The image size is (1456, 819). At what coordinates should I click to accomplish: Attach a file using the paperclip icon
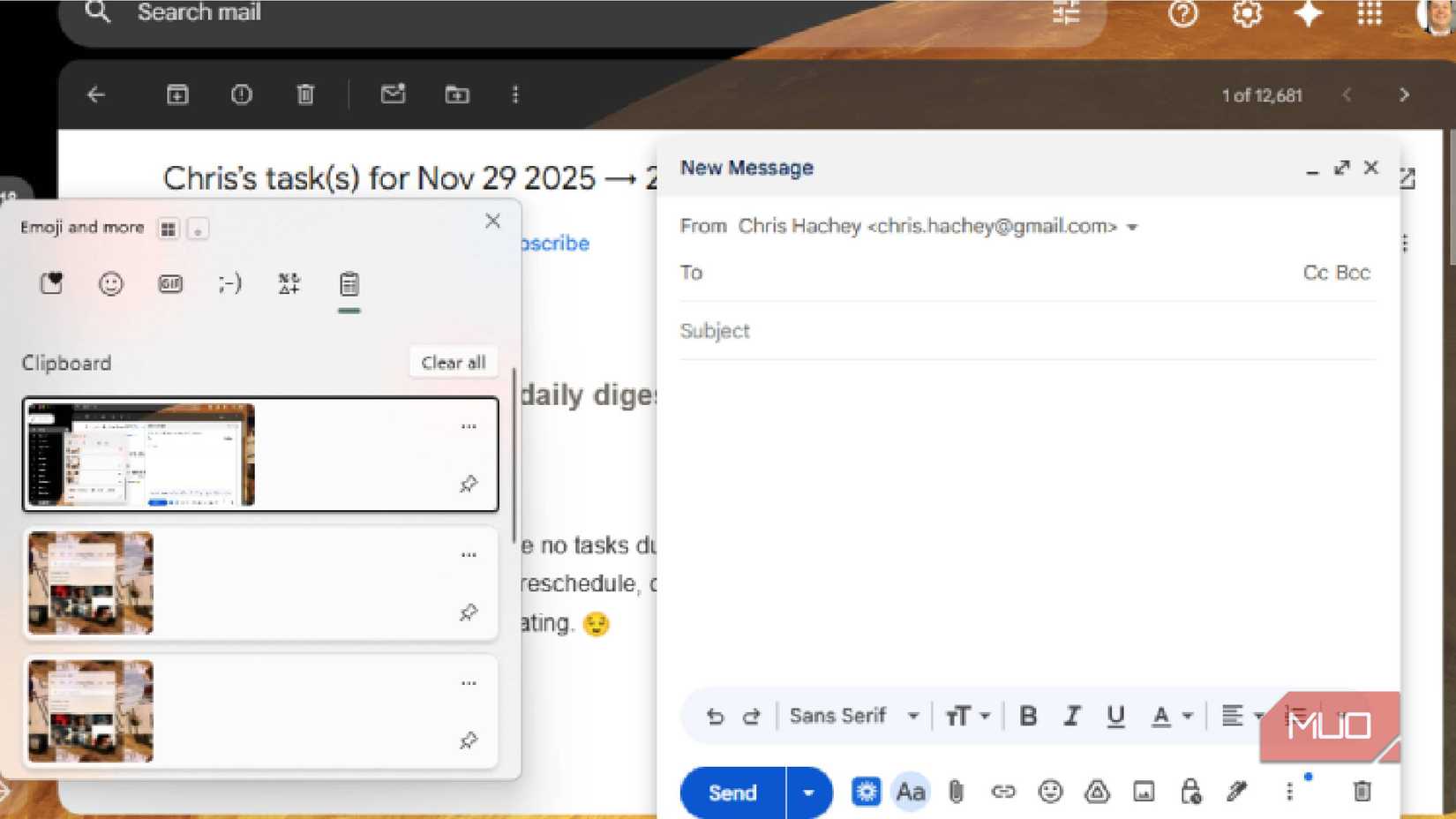coord(955,792)
